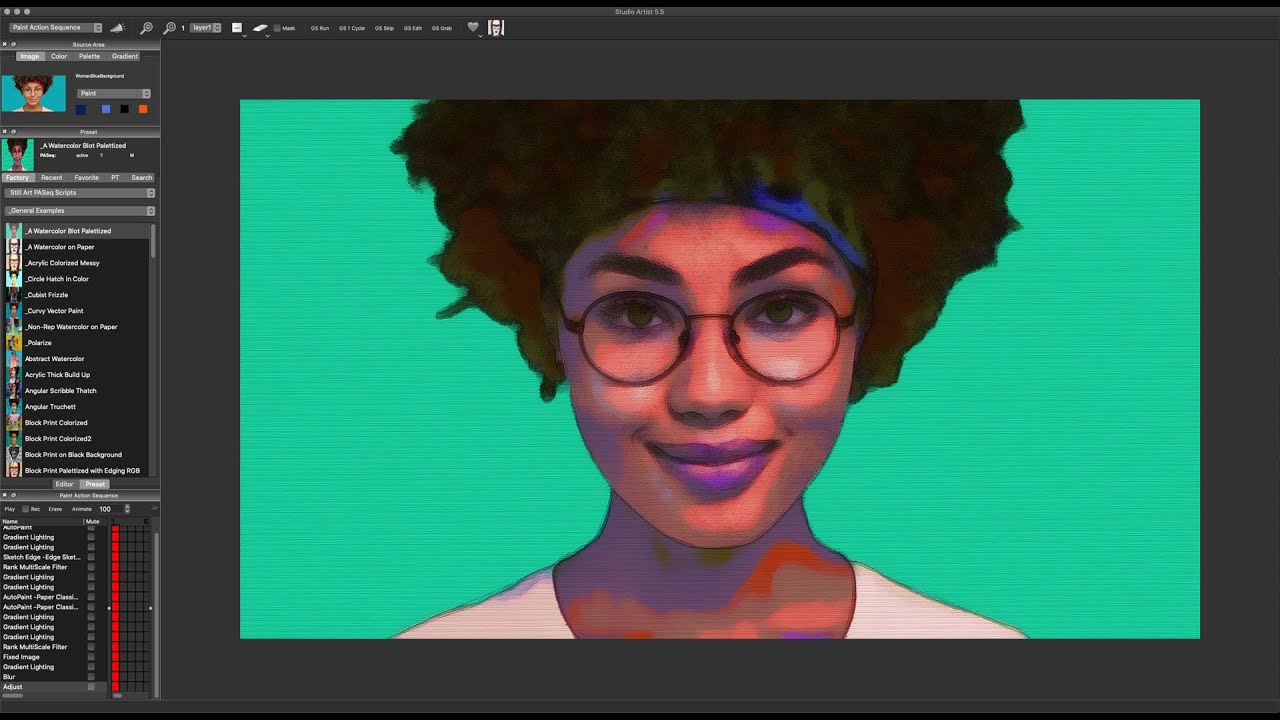Image resolution: width=1280 pixels, height=720 pixels.
Task: Click Play in Paint Action Sequence
Action: coord(10,509)
